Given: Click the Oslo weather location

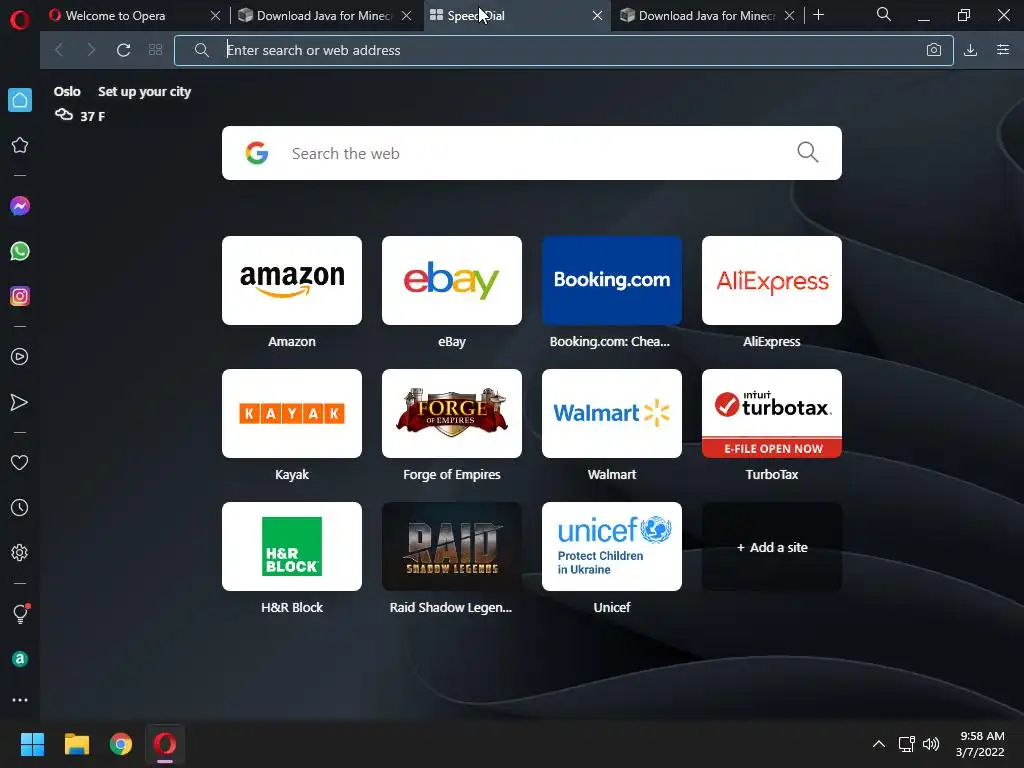Looking at the screenshot, I should (67, 91).
